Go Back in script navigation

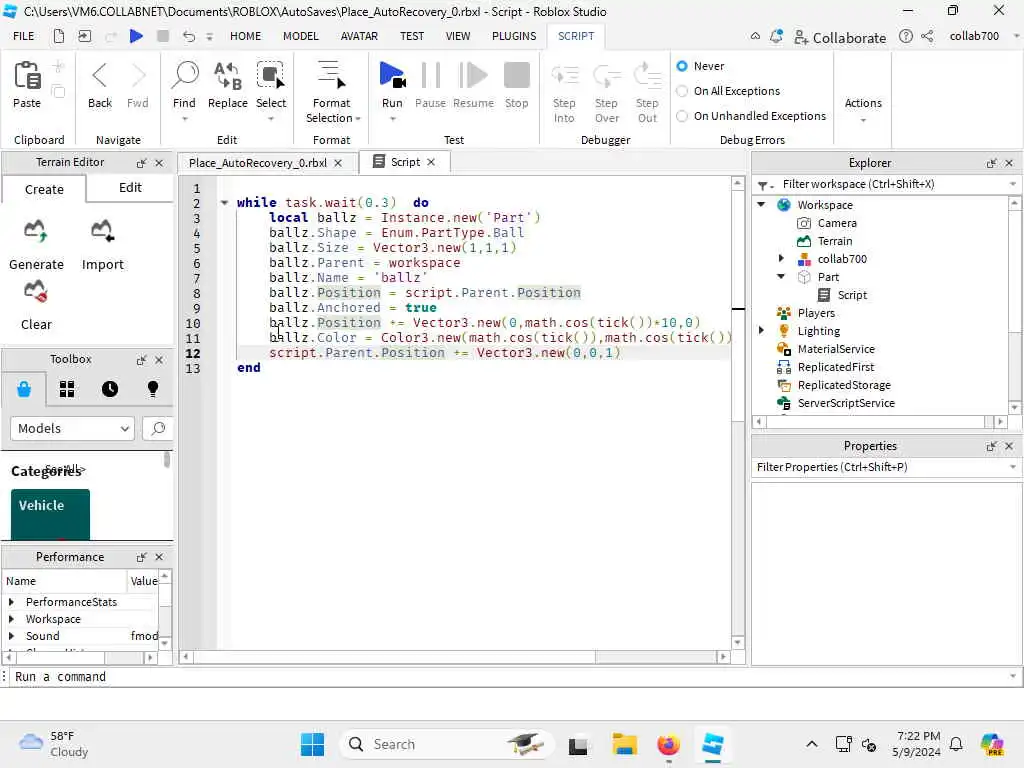99,76
